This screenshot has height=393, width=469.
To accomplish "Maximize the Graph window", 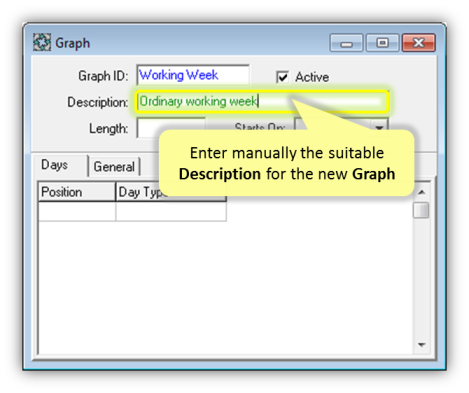I will 382,43.
